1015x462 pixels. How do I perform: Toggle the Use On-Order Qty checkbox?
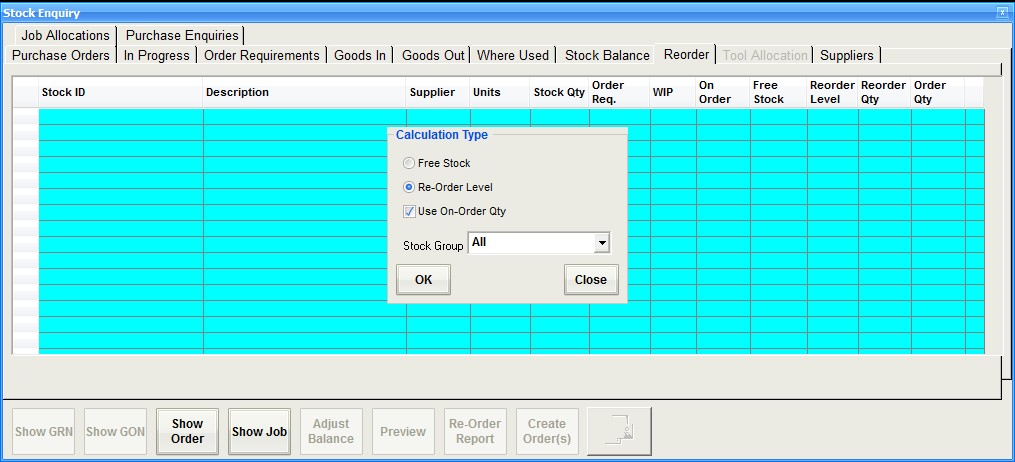[409, 211]
